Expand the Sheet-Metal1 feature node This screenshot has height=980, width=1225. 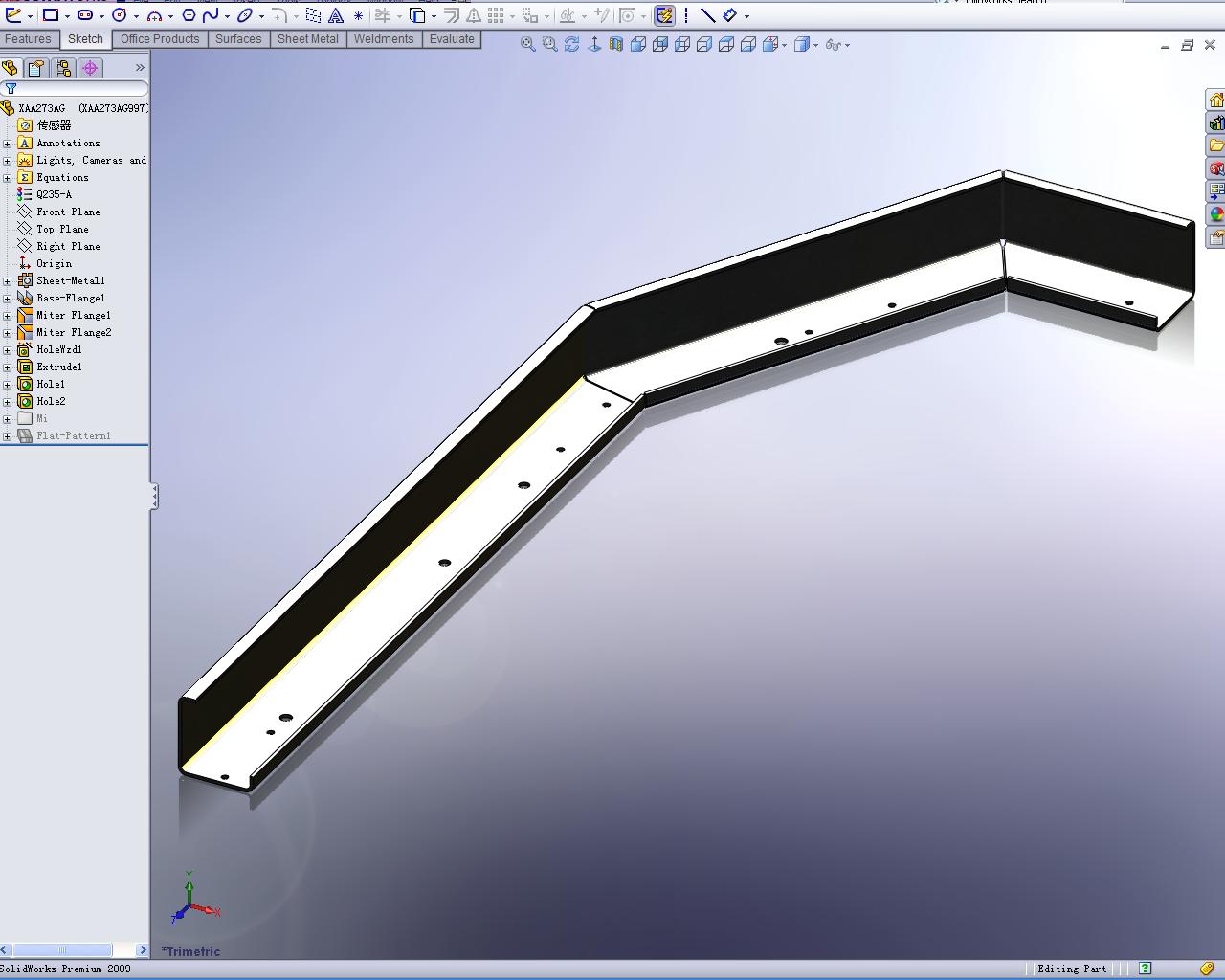point(8,281)
